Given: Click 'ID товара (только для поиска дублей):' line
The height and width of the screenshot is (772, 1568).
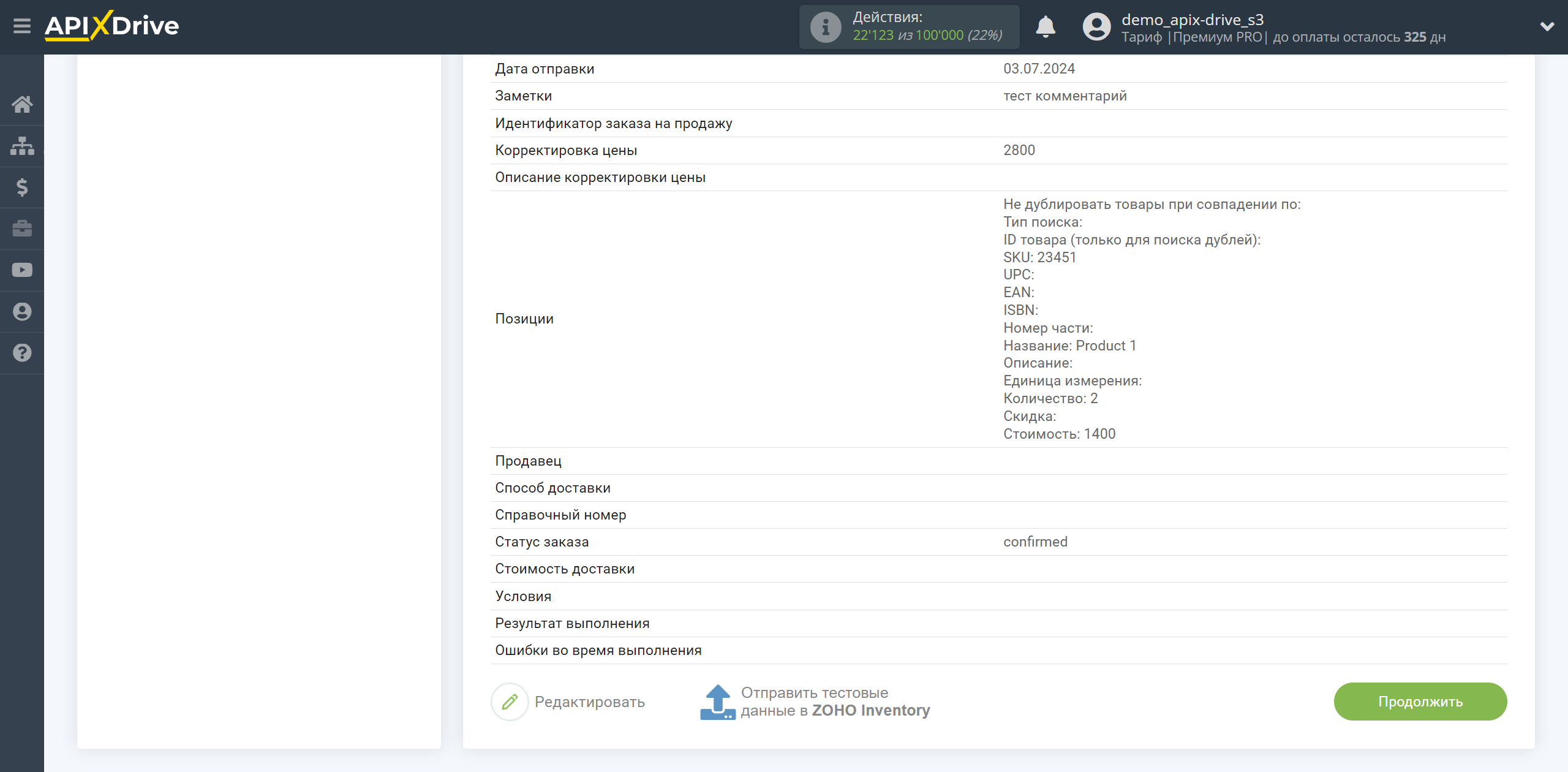Looking at the screenshot, I should 1132,240.
